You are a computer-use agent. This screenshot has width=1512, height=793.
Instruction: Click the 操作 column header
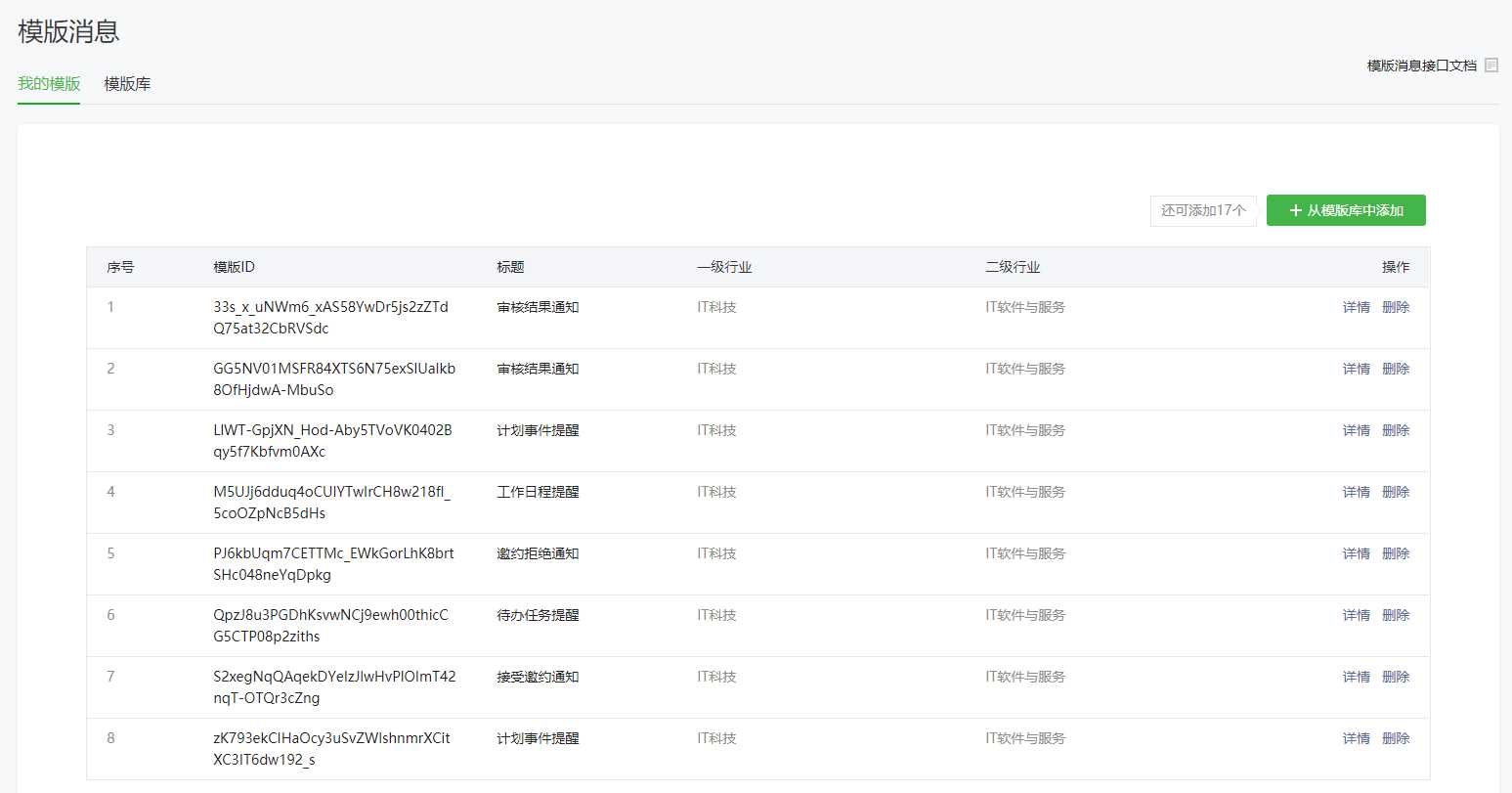[1396, 267]
